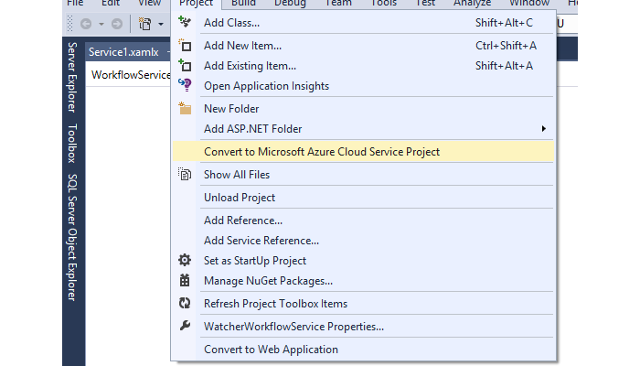This screenshot has height=366, width=640.
Task: Click the Set as StartUp Project gear icon
Action: pyautogui.click(x=184, y=260)
